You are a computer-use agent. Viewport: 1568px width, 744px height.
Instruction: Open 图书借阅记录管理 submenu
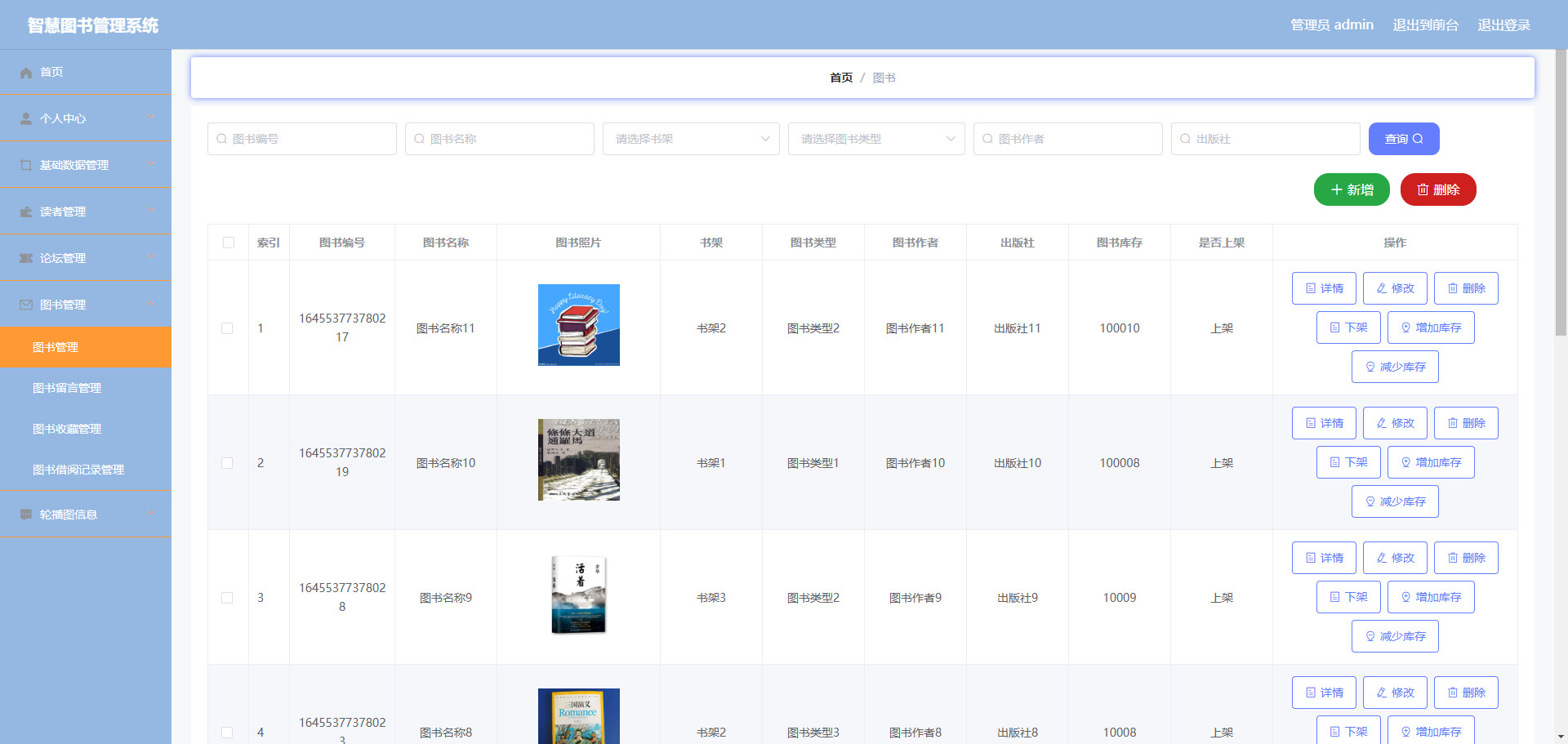coord(86,470)
